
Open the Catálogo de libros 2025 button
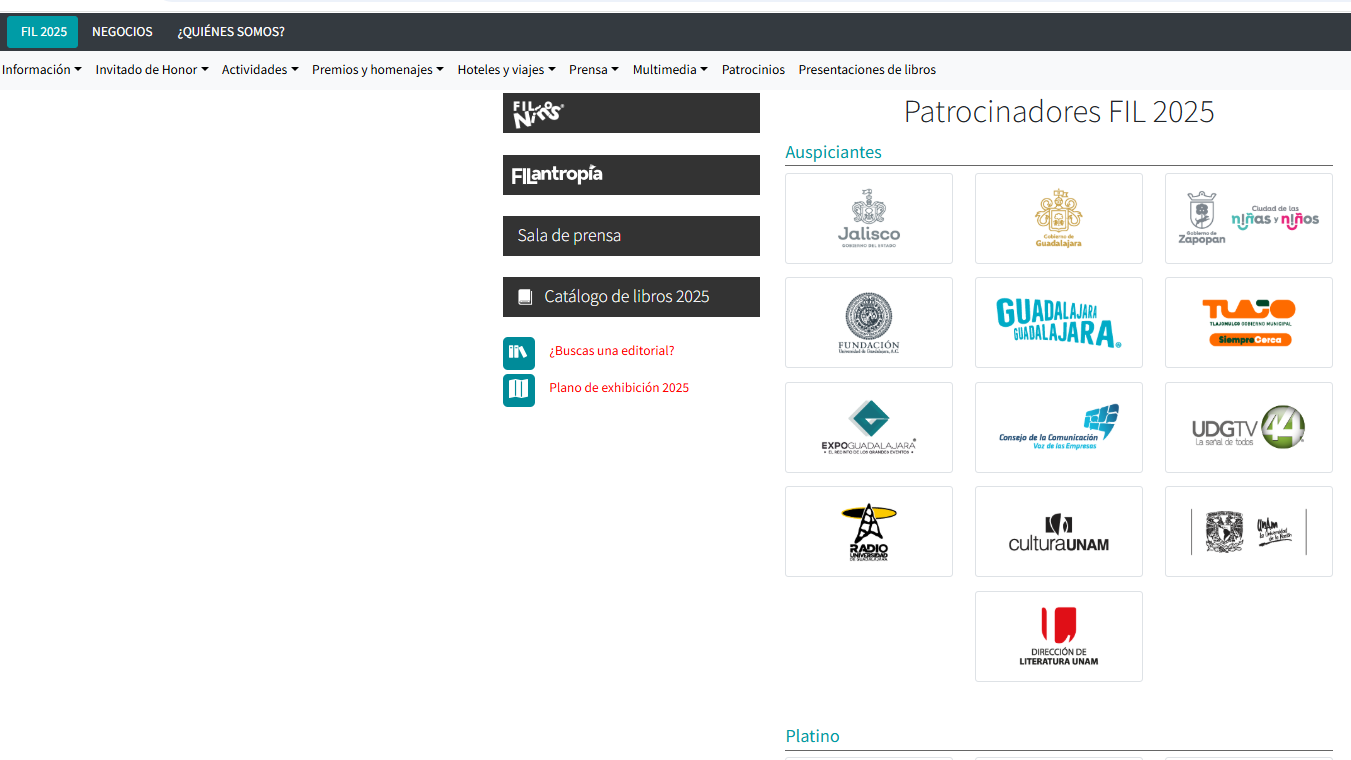coord(631,297)
